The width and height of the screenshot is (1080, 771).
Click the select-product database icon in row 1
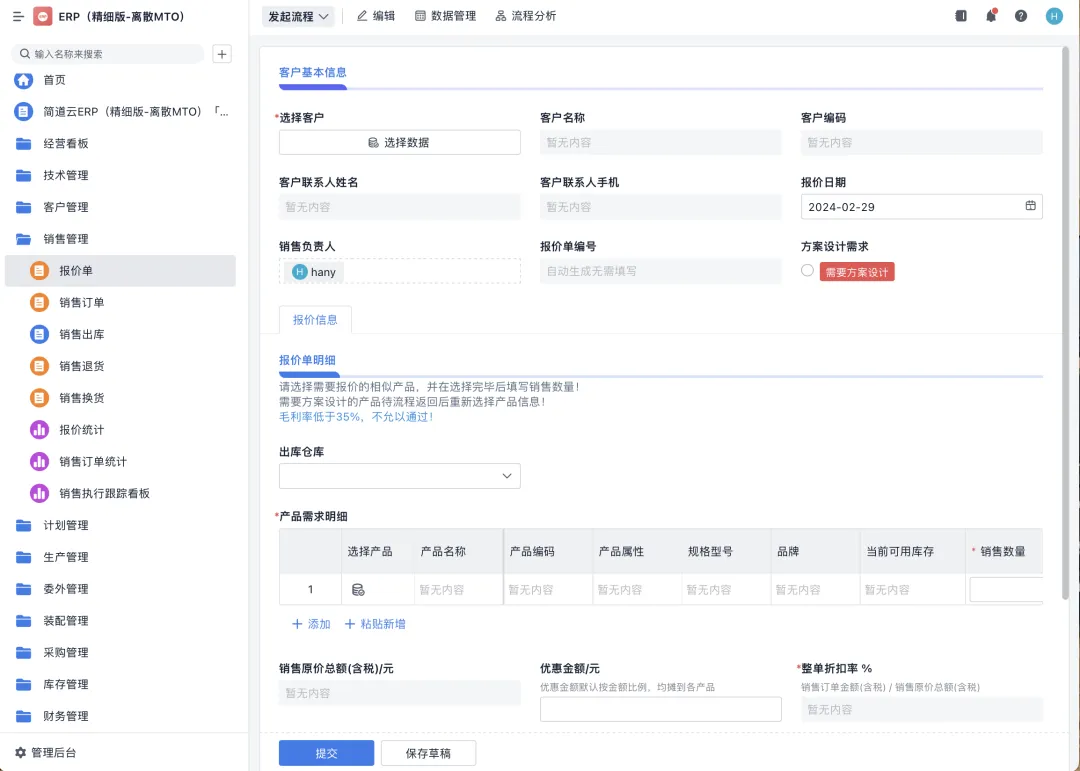click(x=358, y=590)
